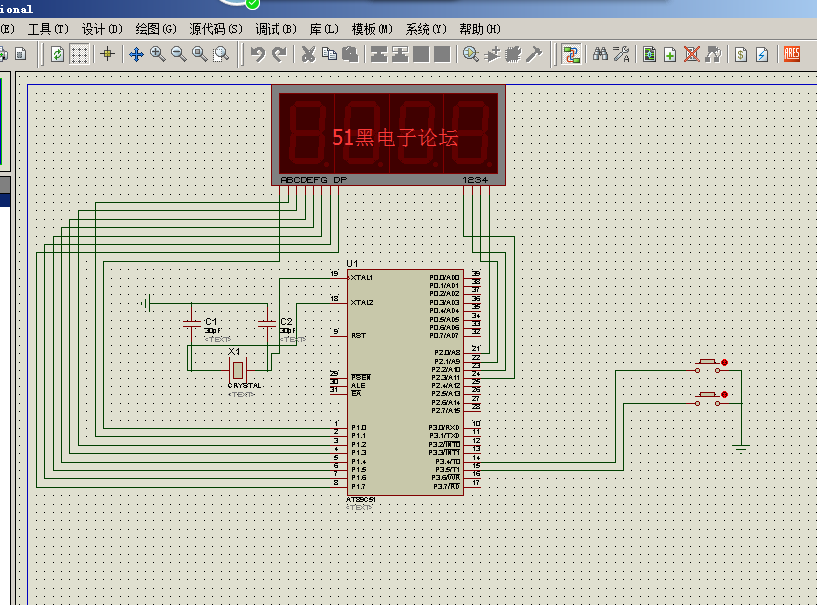The width and height of the screenshot is (817, 605).
Task: Remove sheet with red X icon
Action: [x=691, y=54]
